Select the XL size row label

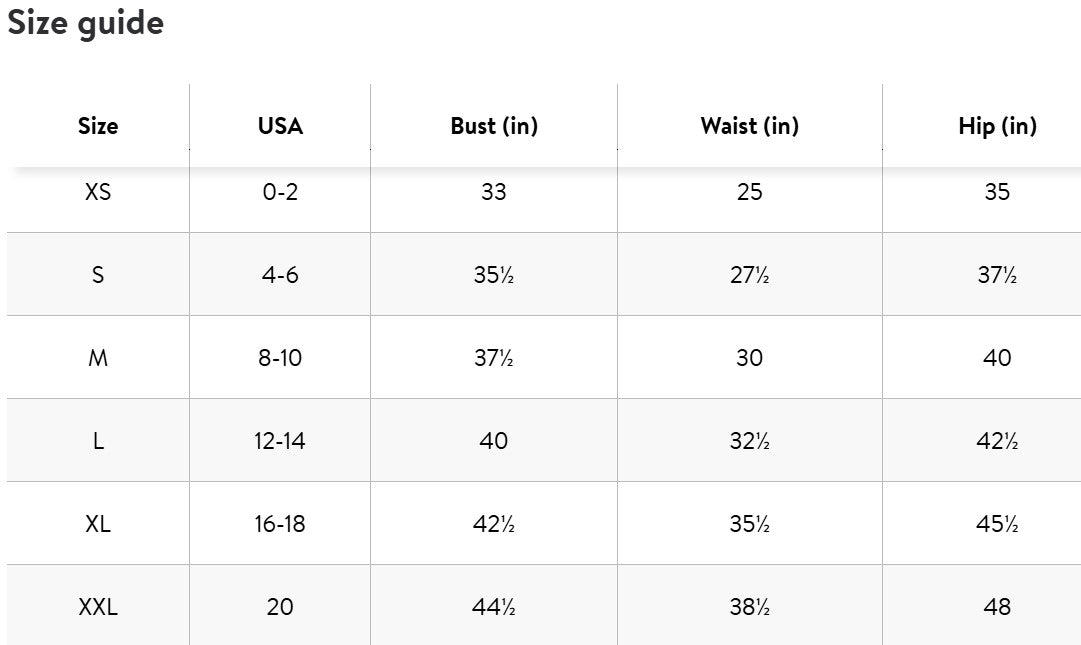tap(98, 524)
